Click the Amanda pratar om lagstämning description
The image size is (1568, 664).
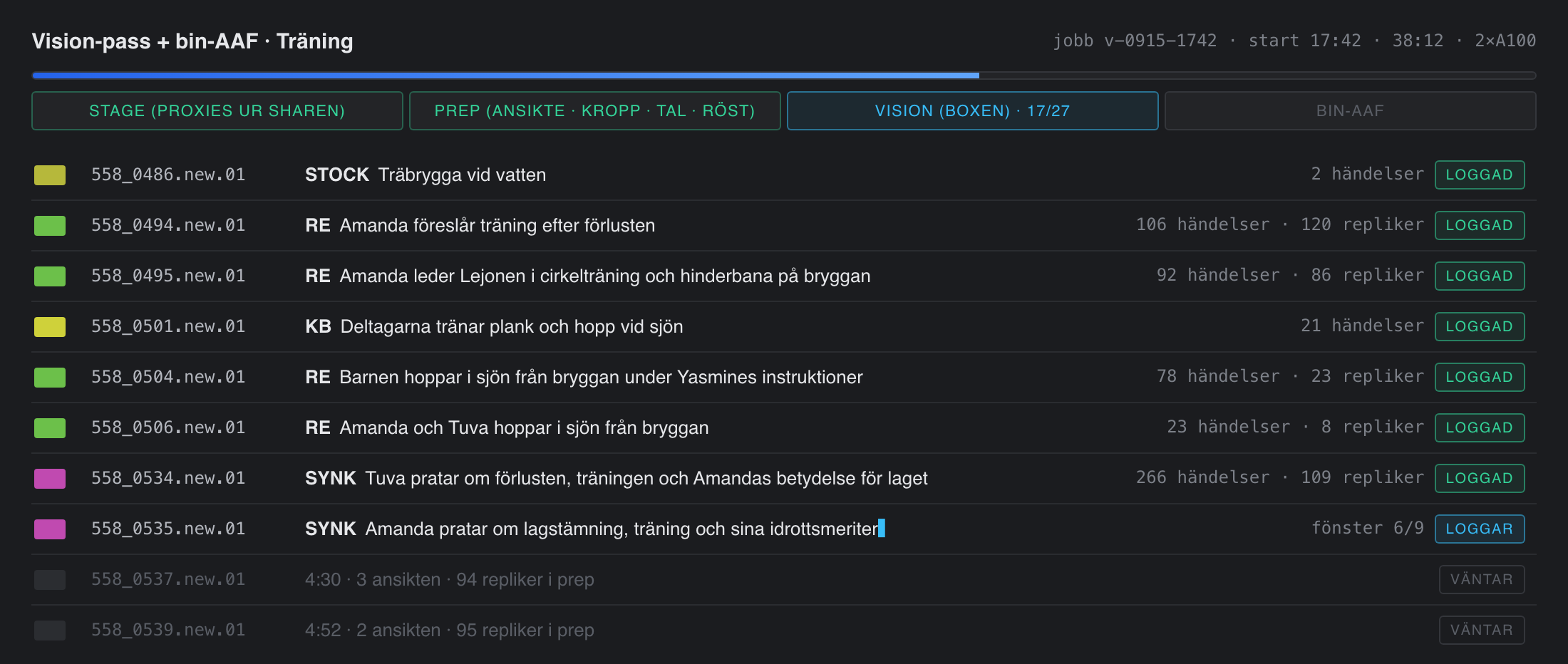point(621,529)
